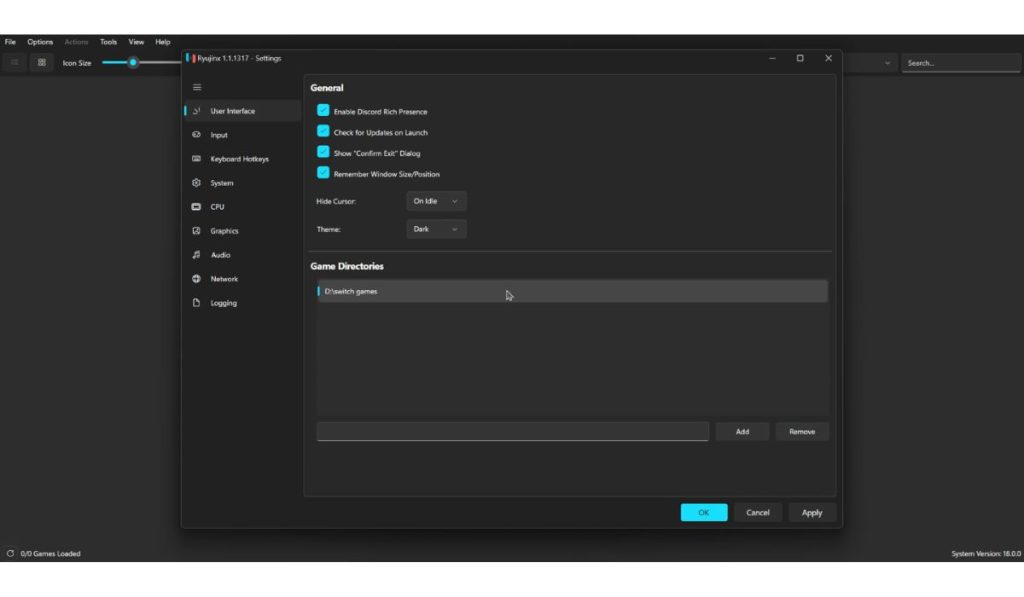Open the Hide Cursor dropdown
1024x597 pixels.
pos(434,200)
